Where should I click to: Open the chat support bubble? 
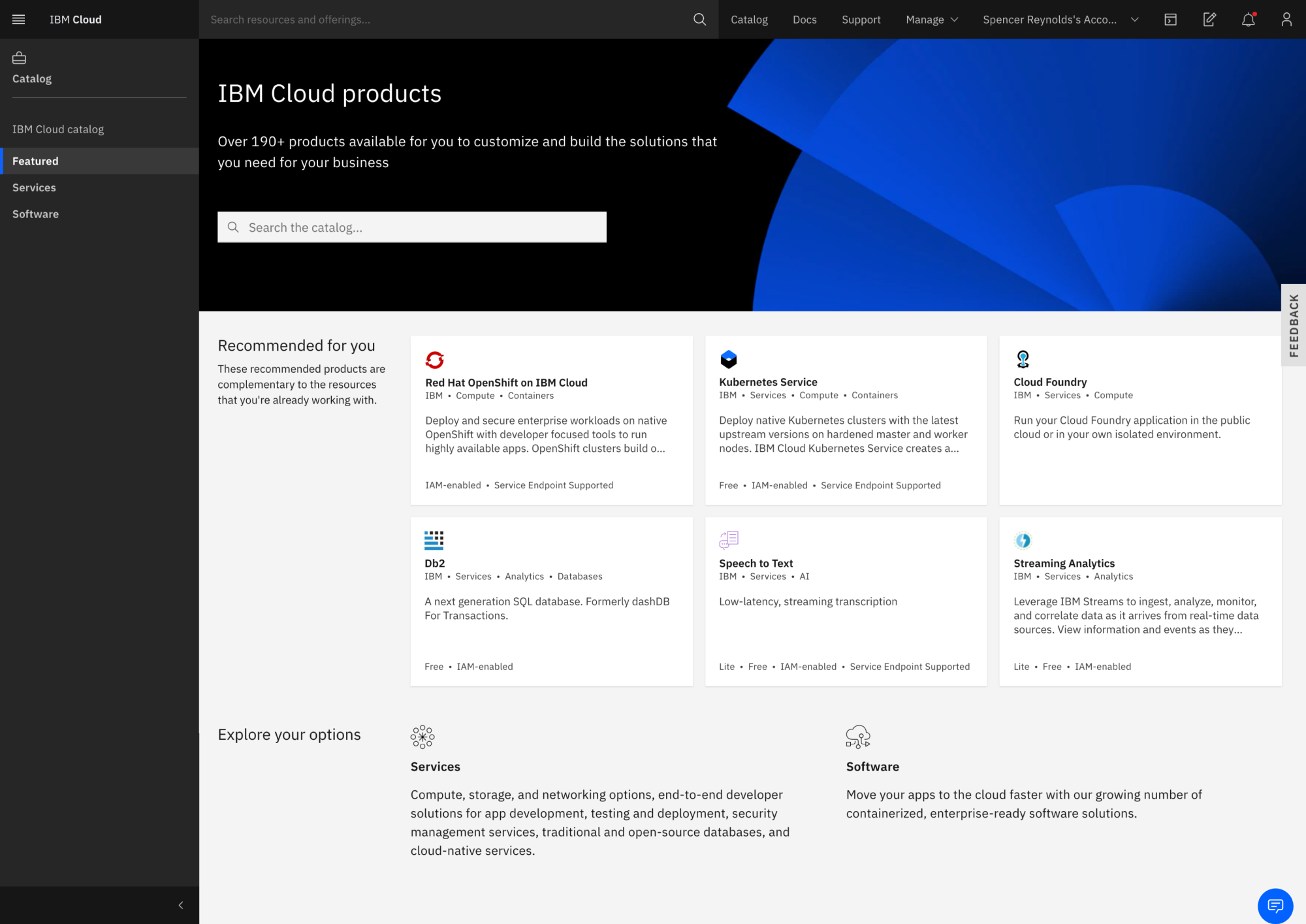tap(1275, 906)
